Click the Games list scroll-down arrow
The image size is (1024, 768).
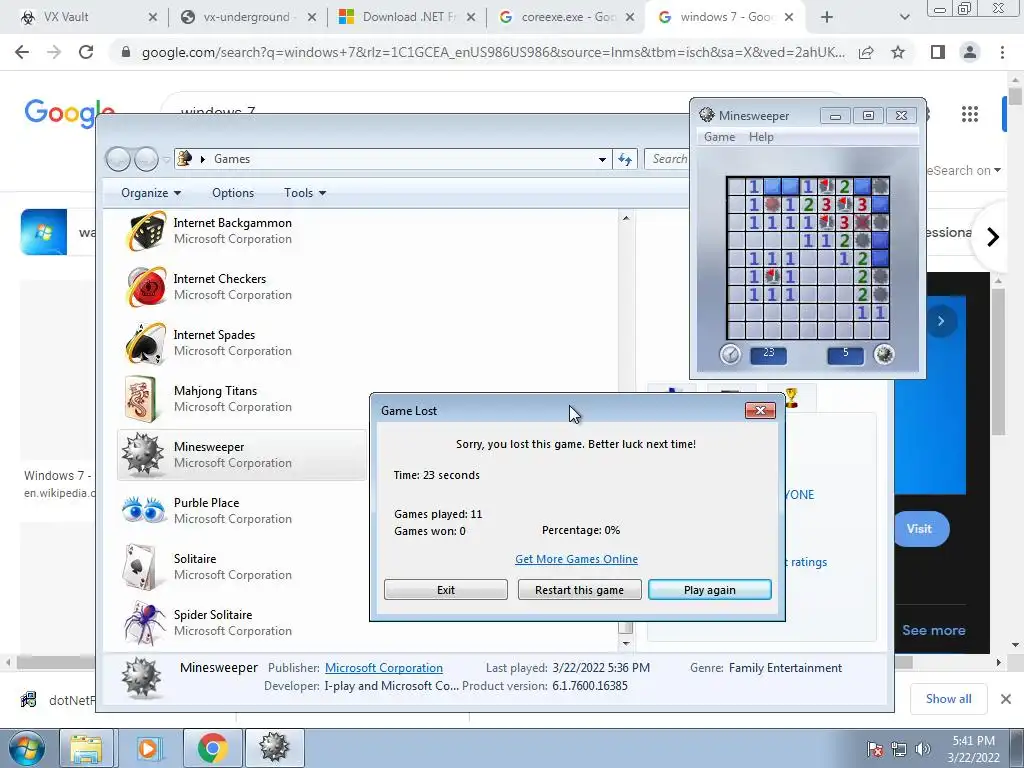[x=626, y=643]
